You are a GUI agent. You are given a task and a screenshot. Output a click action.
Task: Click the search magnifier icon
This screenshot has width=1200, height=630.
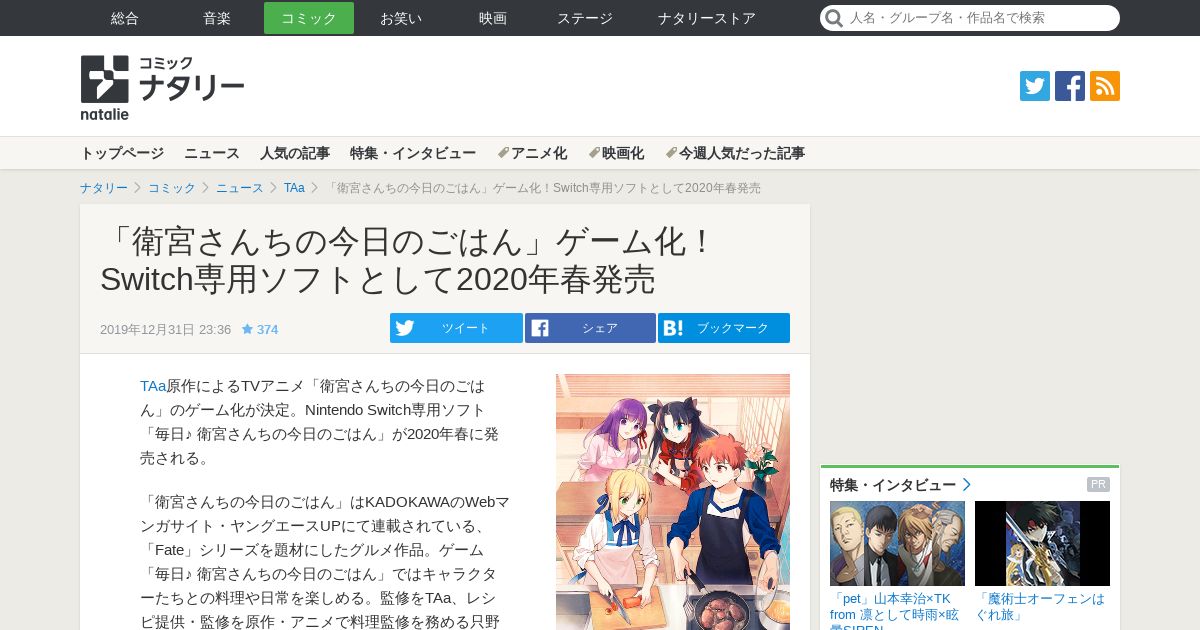click(833, 18)
